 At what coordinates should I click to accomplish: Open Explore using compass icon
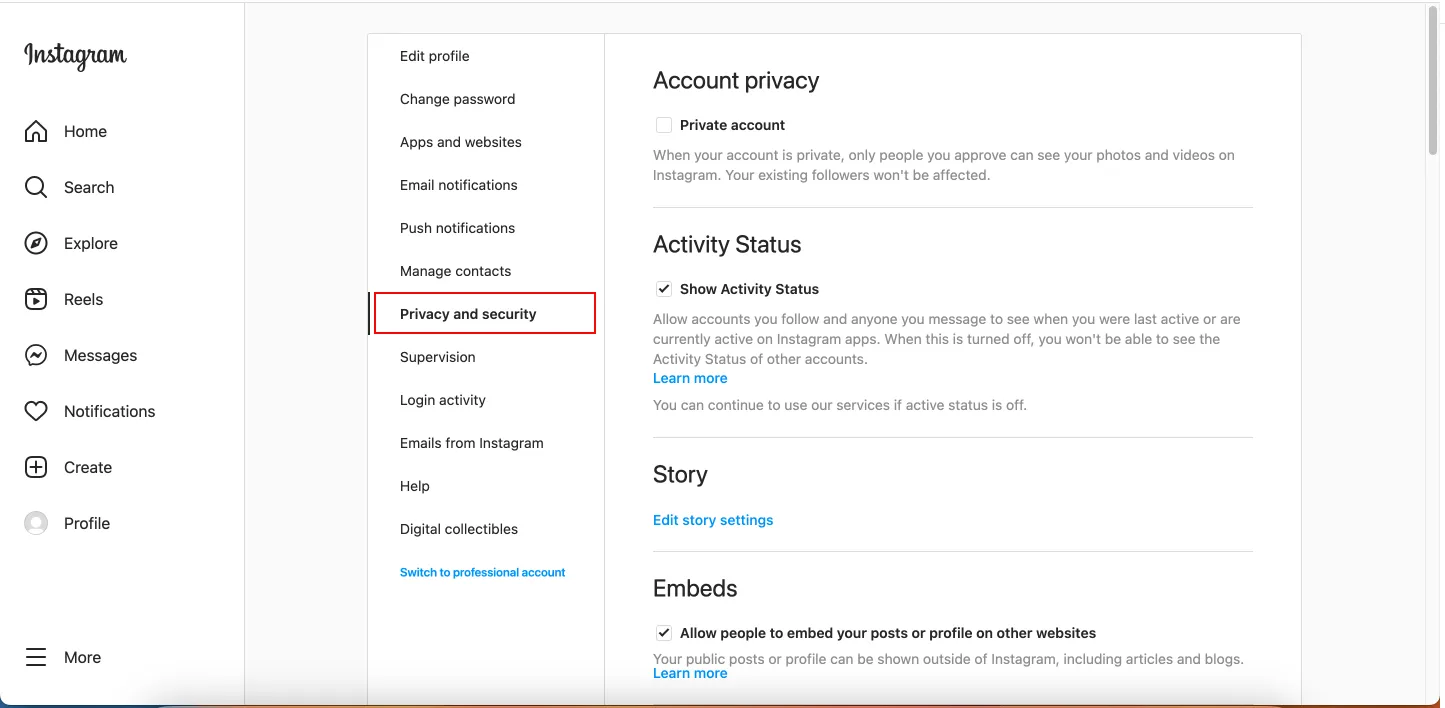pyautogui.click(x=36, y=243)
